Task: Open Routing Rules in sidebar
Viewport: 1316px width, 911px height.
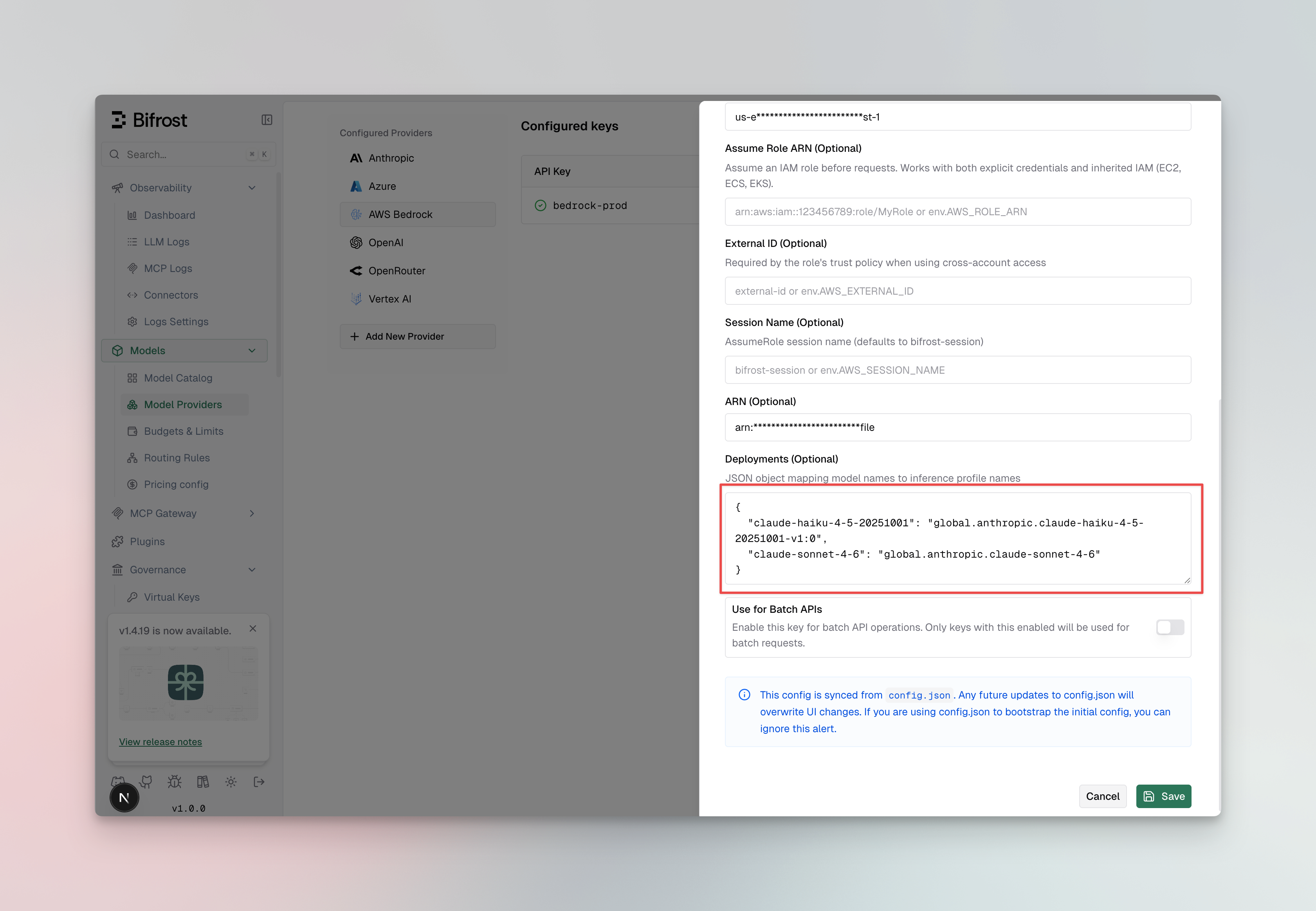Action: (x=177, y=458)
